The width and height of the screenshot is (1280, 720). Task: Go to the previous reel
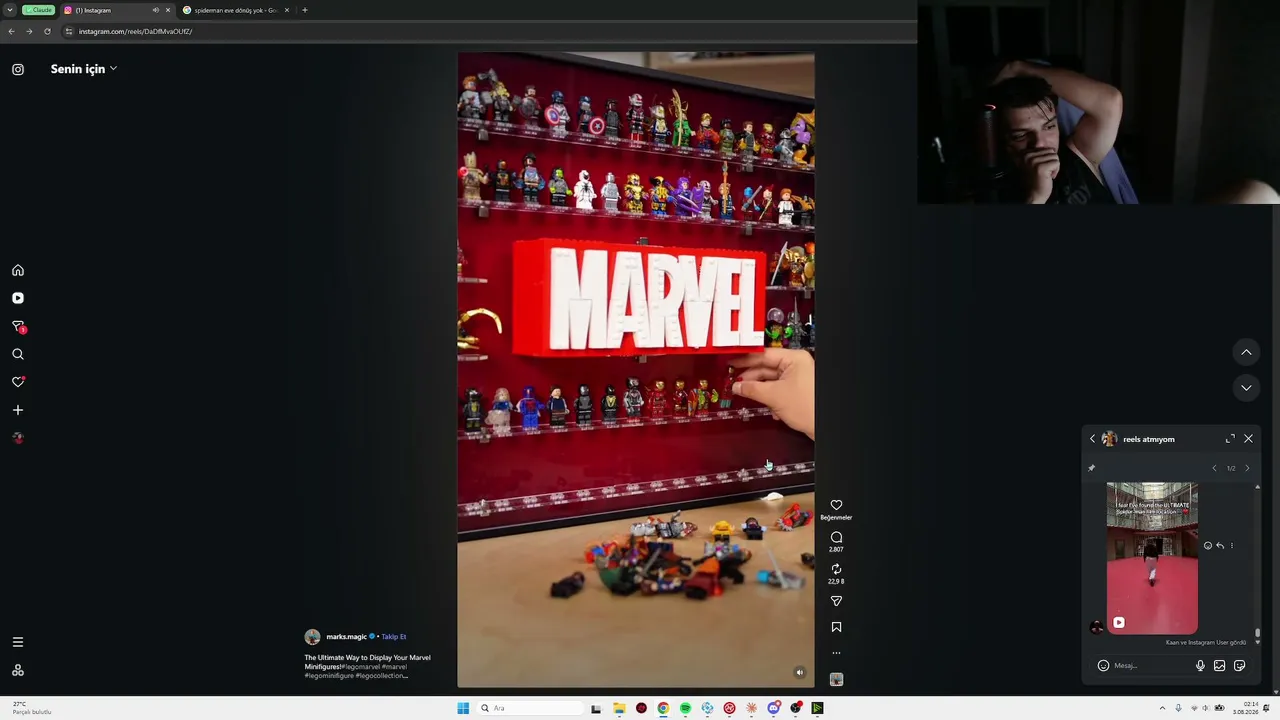click(x=1246, y=352)
